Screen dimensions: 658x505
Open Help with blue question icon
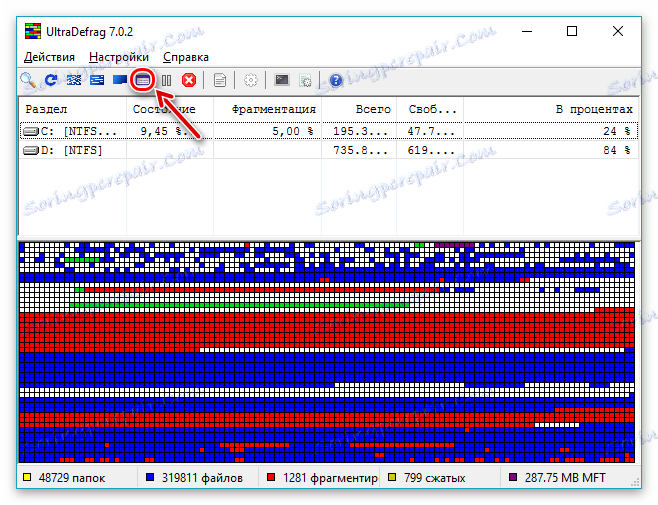[x=336, y=80]
